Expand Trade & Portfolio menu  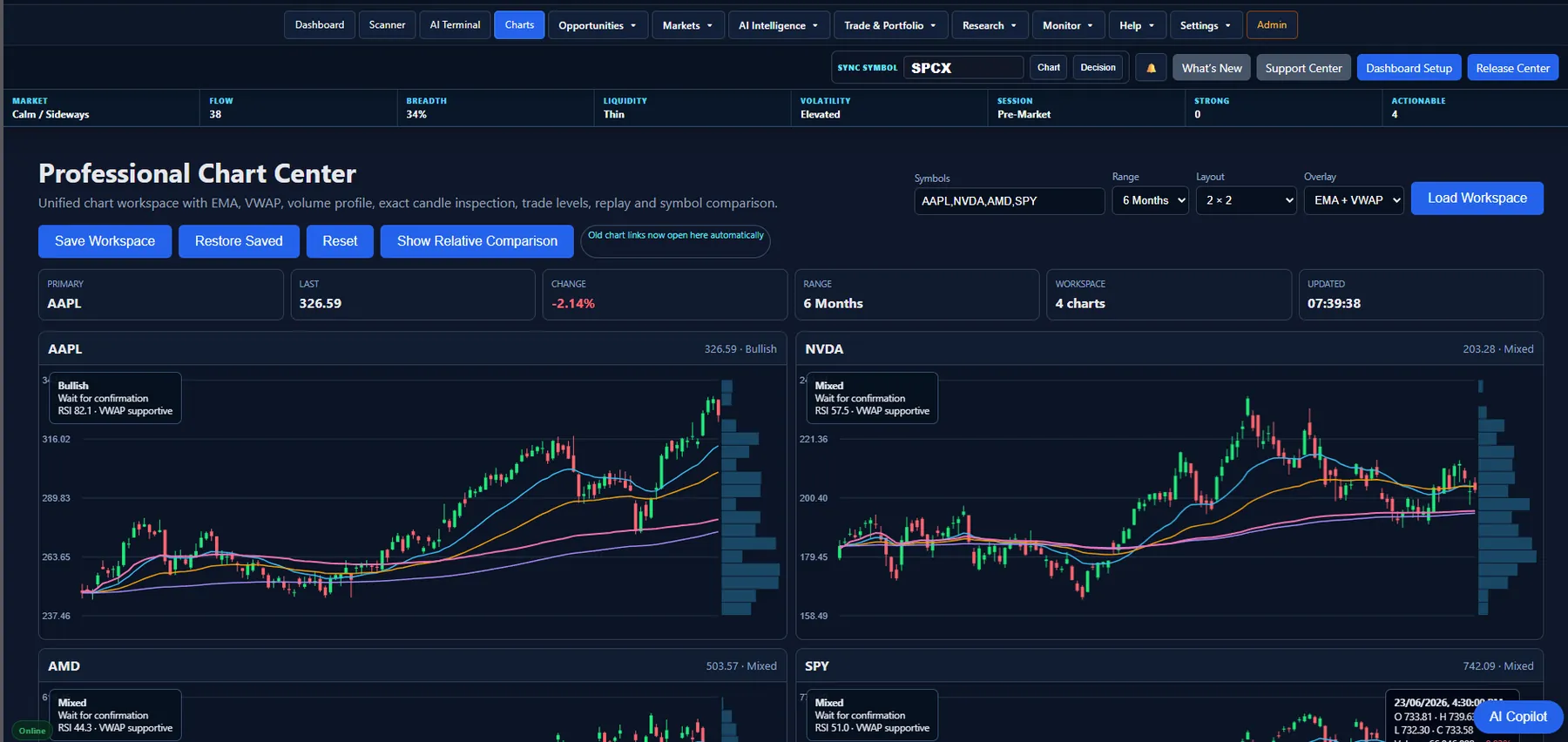[x=890, y=25]
